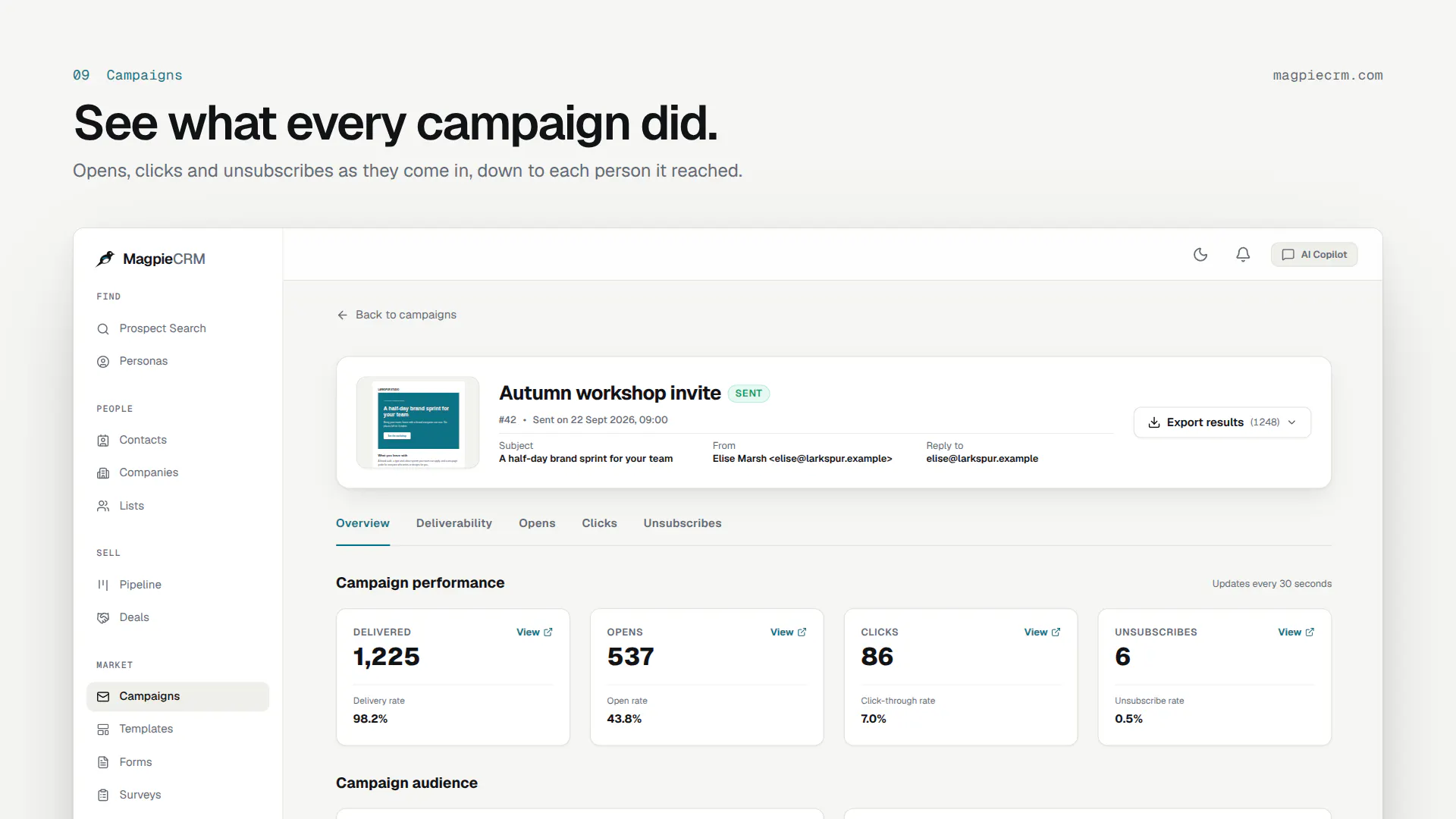This screenshot has width=1456, height=819.
Task: Click the Autumn workshop invite title
Action: coord(610,393)
